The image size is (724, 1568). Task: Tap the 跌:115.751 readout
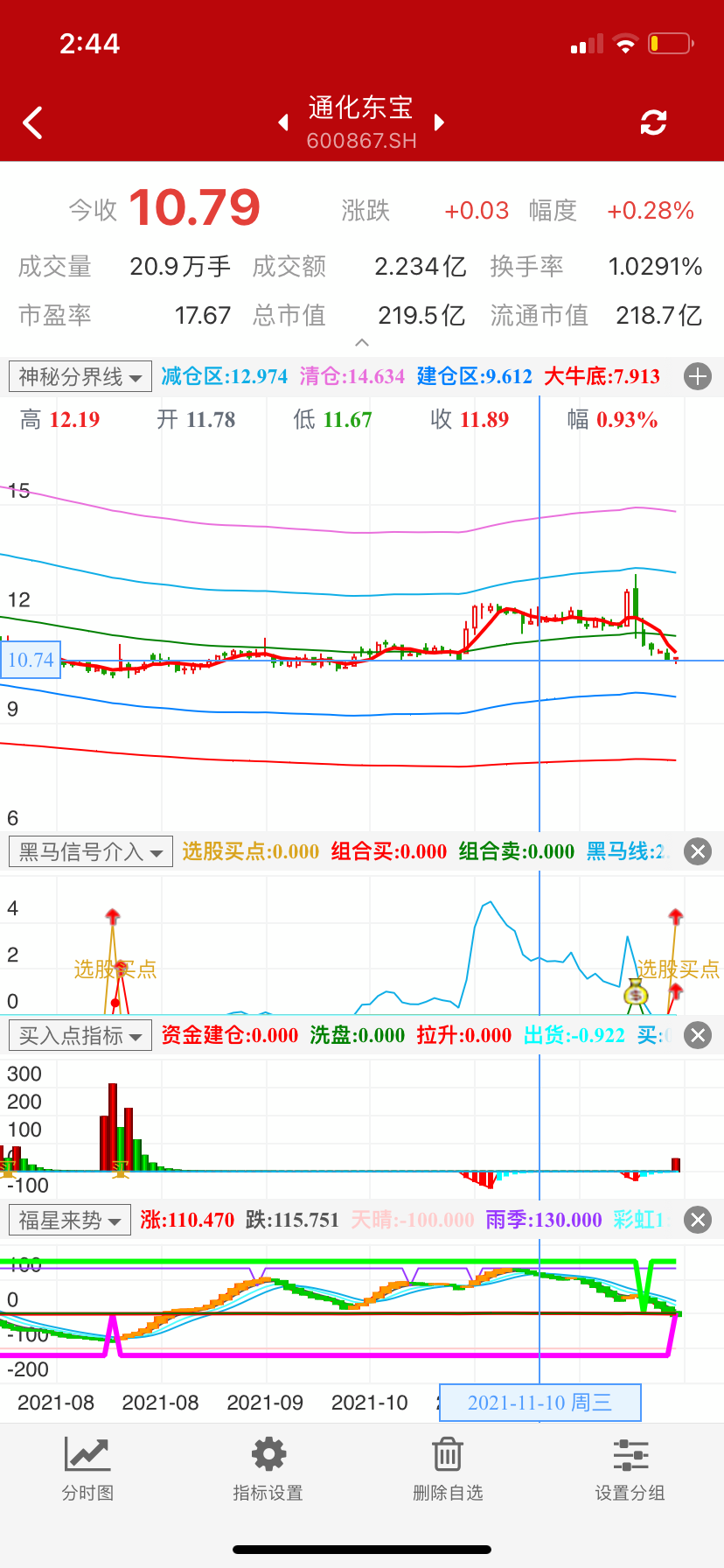point(292,1220)
